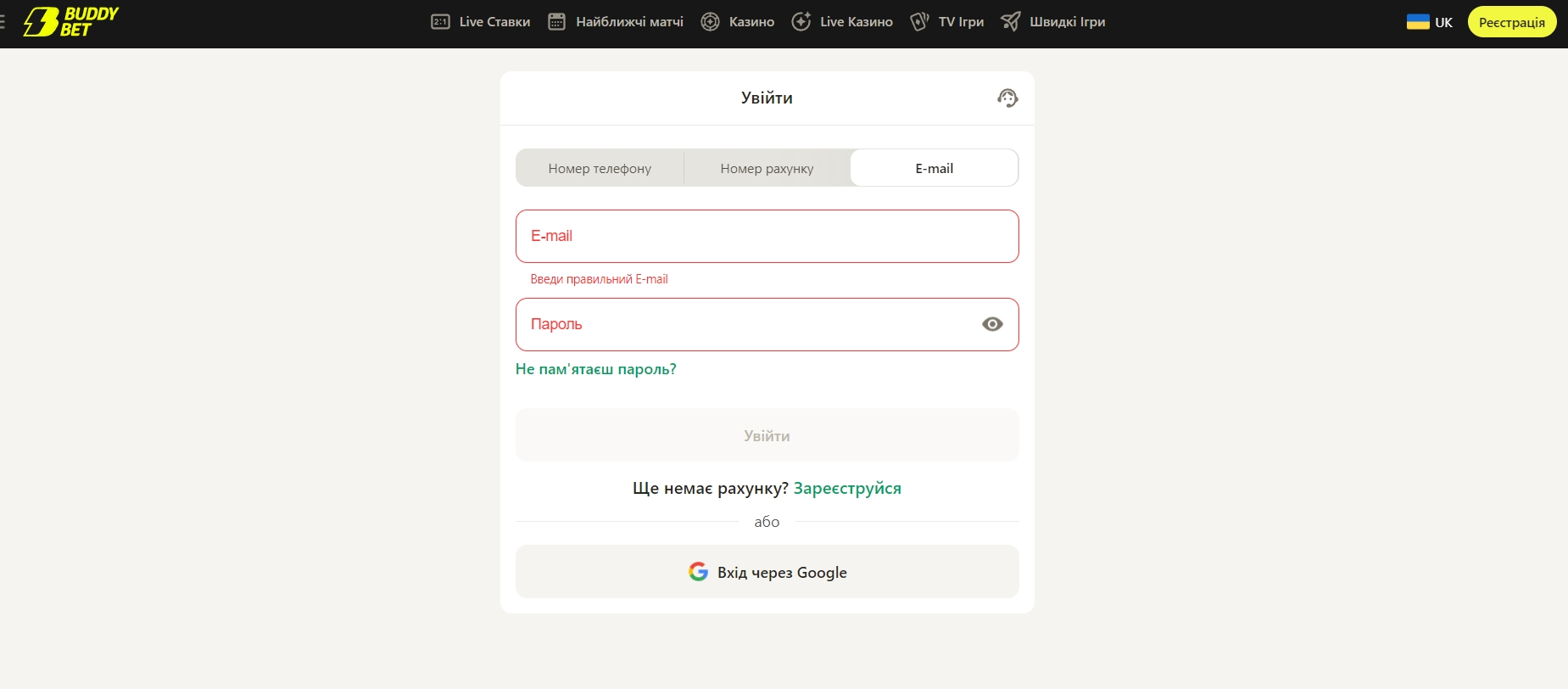Open TV Ігри section
This screenshot has width=1568, height=689.
pos(947,22)
